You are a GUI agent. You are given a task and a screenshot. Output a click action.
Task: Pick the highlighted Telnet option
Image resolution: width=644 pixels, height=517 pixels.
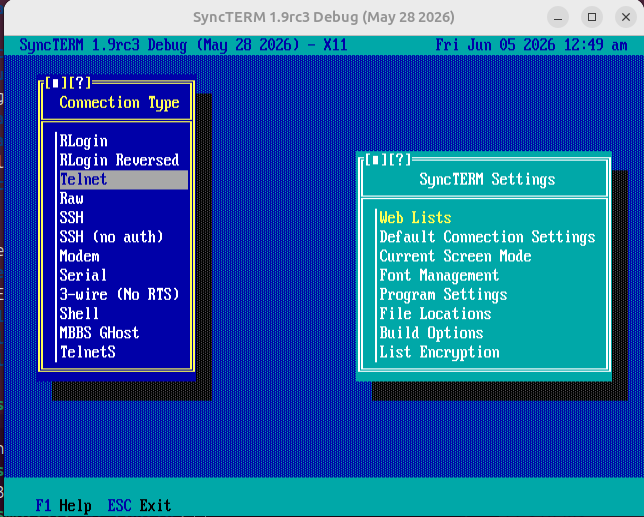(x=124, y=179)
